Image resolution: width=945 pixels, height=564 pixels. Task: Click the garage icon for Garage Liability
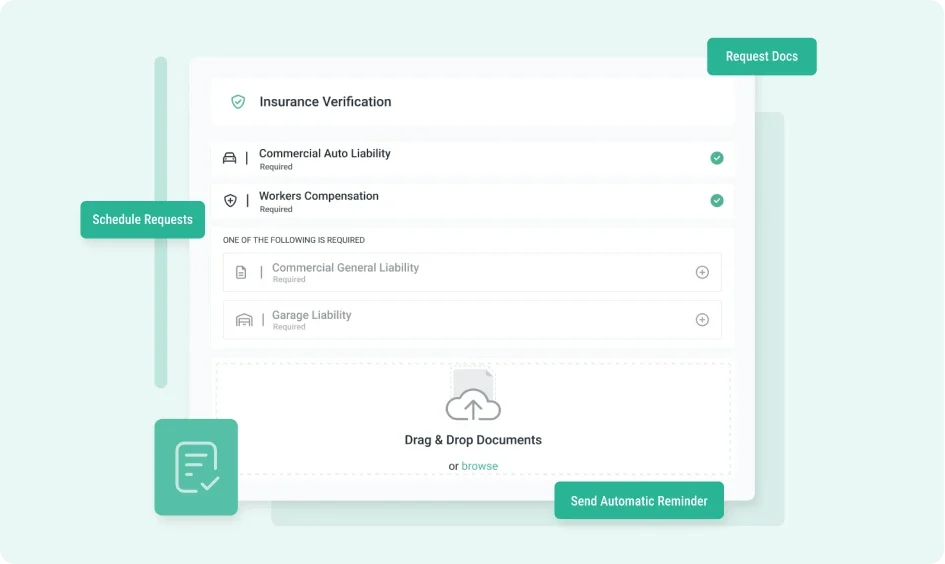point(244,320)
